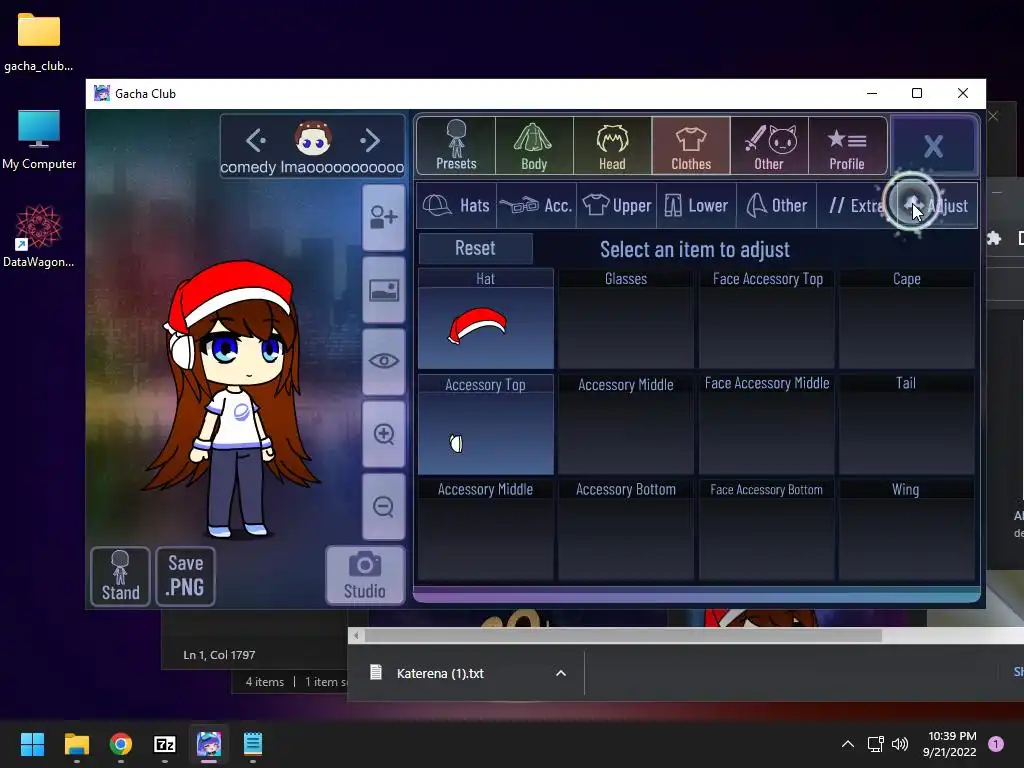Click the add character icon

click(384, 217)
